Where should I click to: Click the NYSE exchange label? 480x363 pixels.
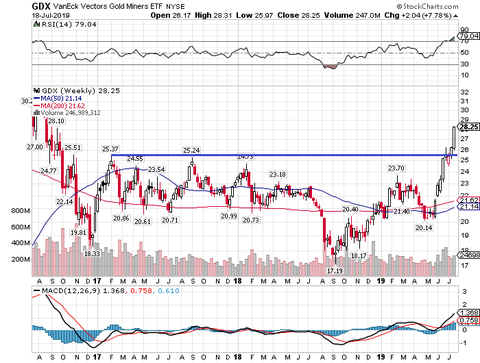[x=175, y=7]
